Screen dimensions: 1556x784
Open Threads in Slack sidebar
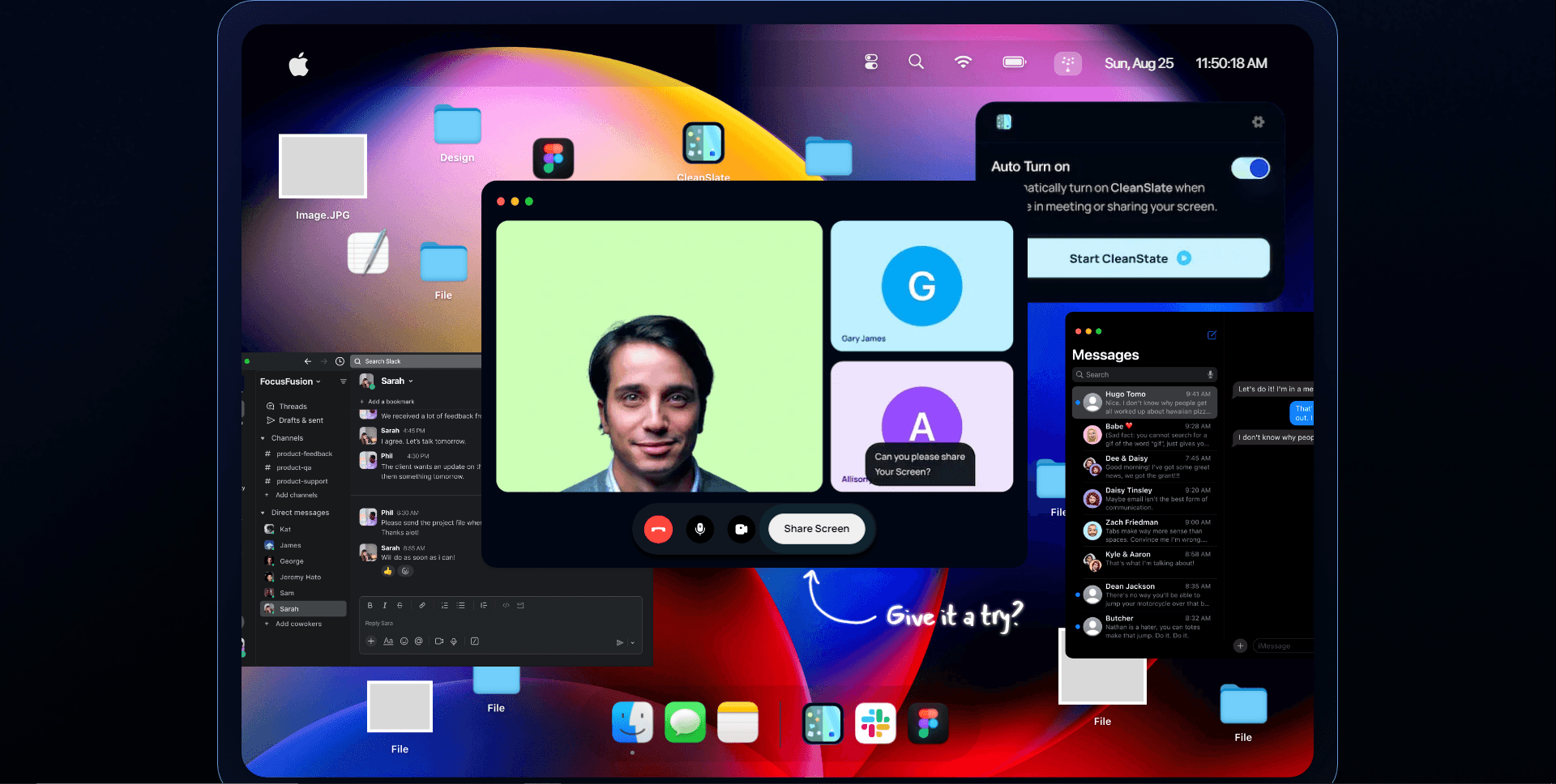pos(287,407)
